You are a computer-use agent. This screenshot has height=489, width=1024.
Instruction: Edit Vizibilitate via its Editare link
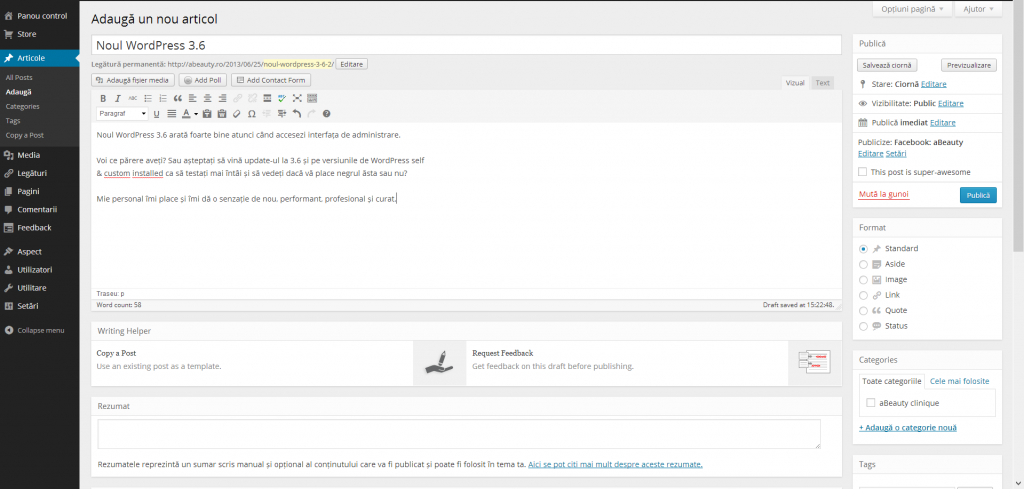[951, 103]
